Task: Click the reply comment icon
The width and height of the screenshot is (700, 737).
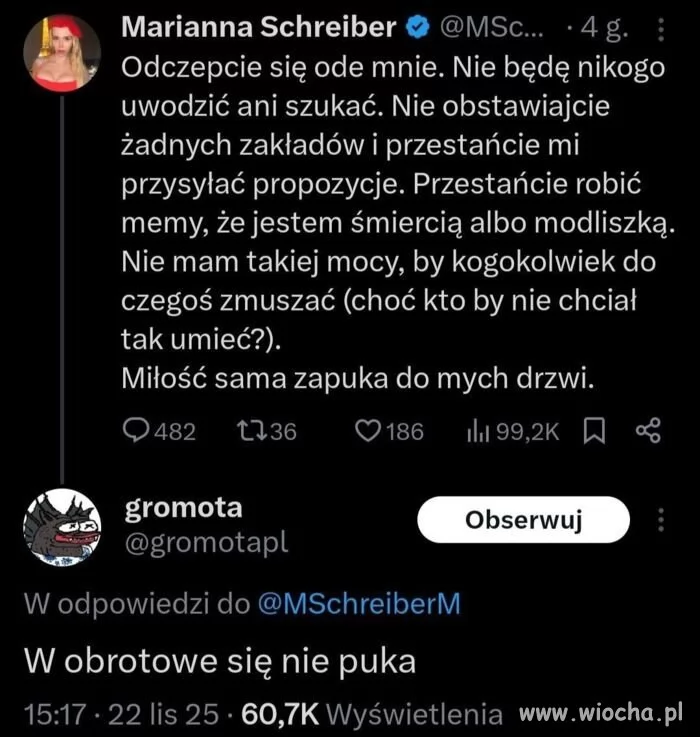Action: pos(135,431)
